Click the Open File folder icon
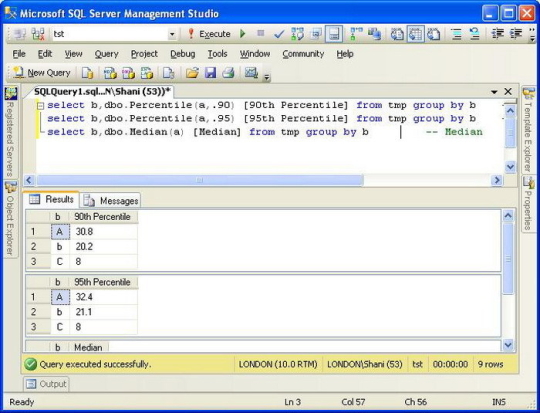This screenshot has width=540, height=413. pos(192,73)
